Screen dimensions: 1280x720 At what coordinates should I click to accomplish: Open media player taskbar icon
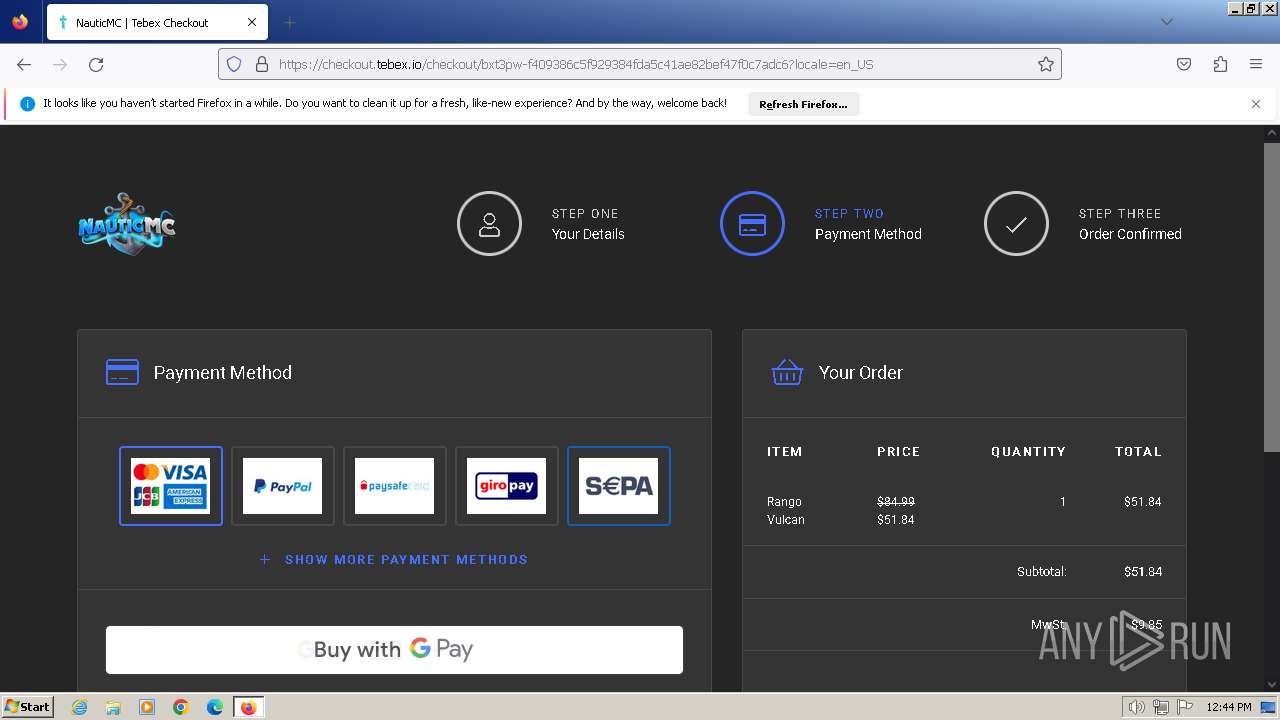tap(147, 707)
